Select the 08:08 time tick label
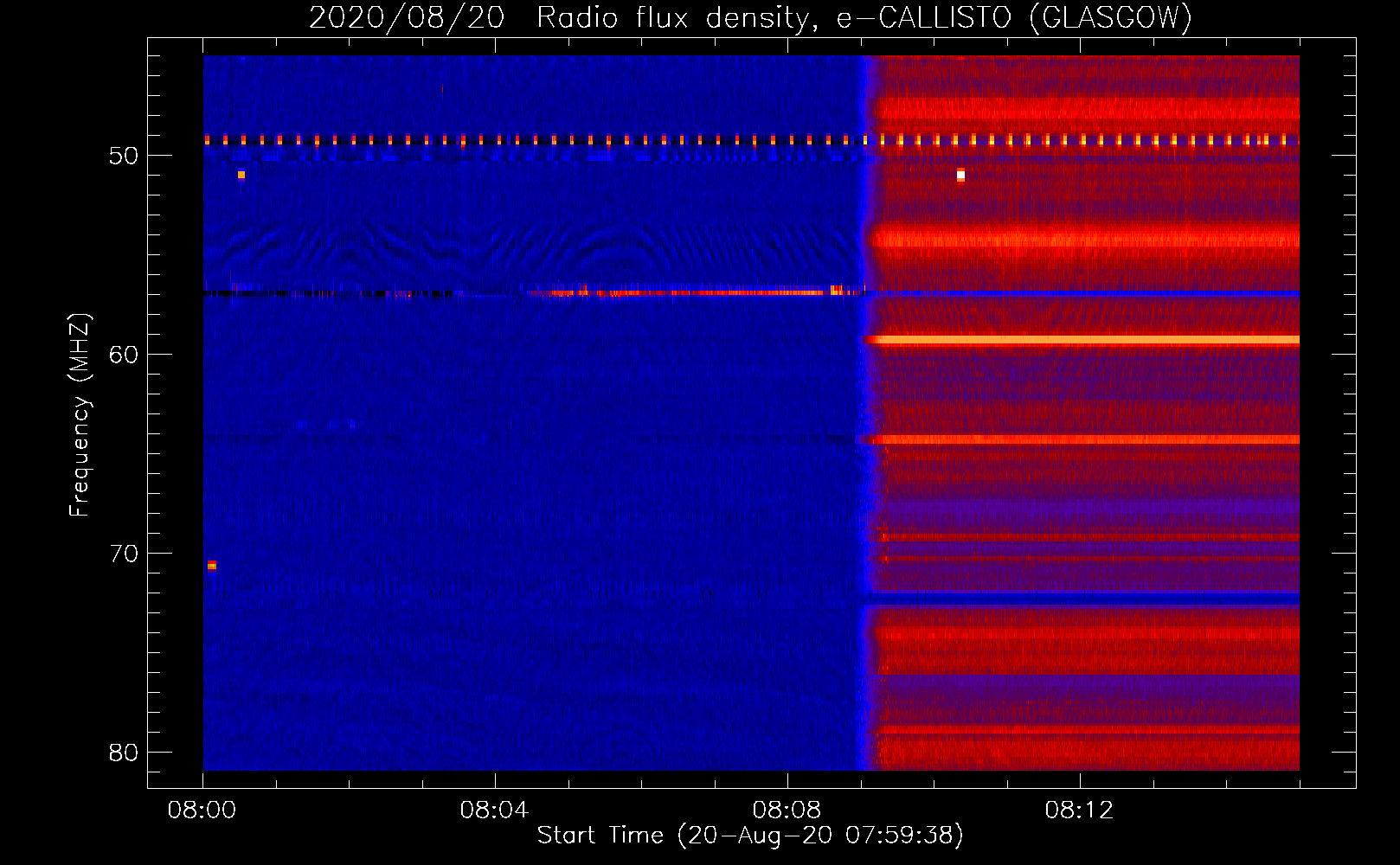The height and width of the screenshot is (865, 1400). point(787,811)
